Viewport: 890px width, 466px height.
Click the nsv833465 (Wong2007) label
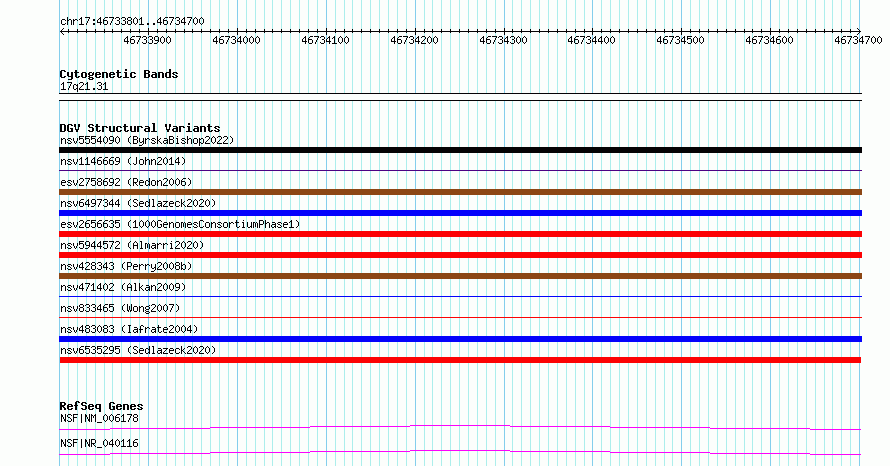click(x=120, y=308)
